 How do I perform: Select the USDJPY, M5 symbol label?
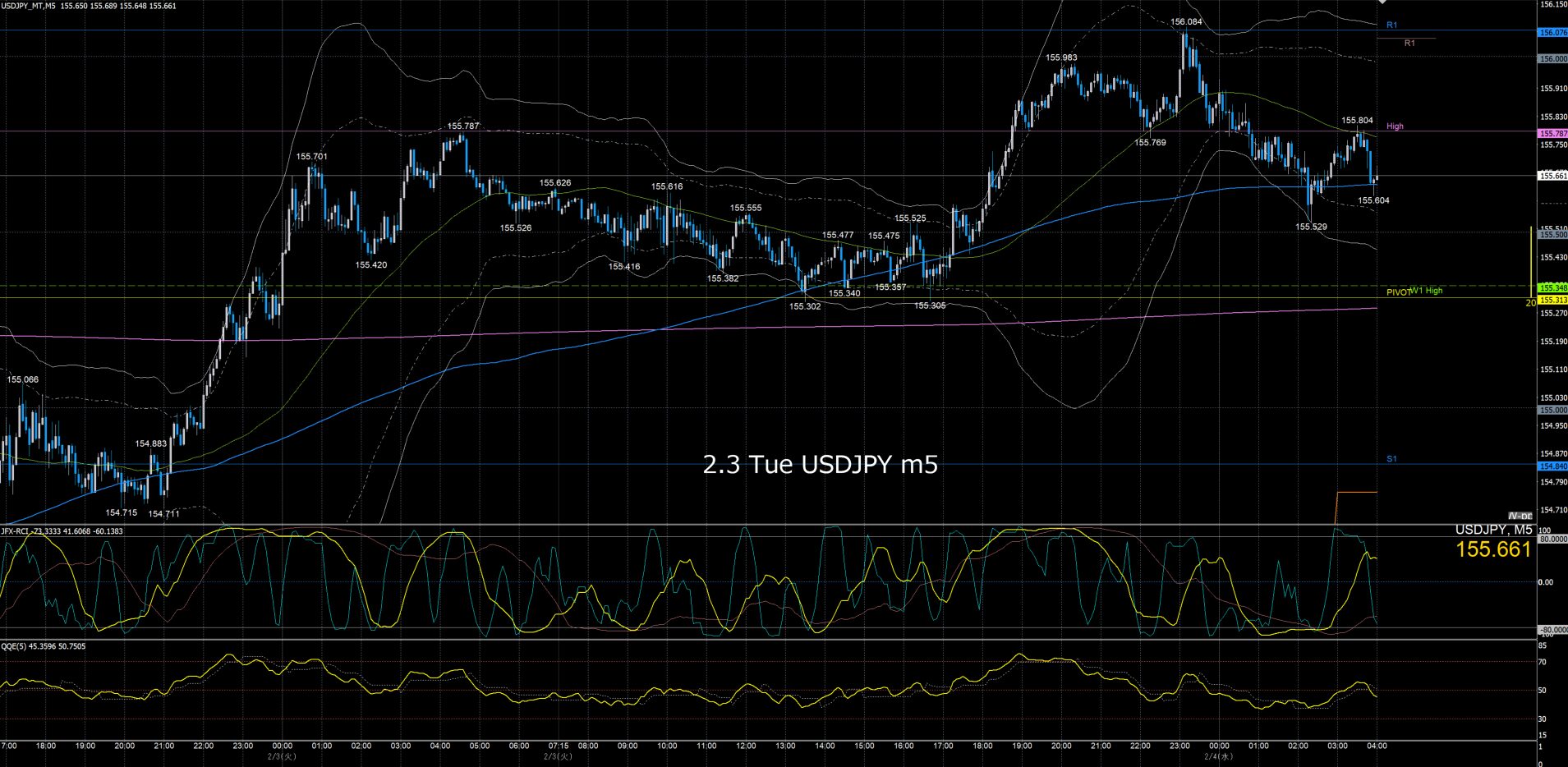pos(1493,530)
